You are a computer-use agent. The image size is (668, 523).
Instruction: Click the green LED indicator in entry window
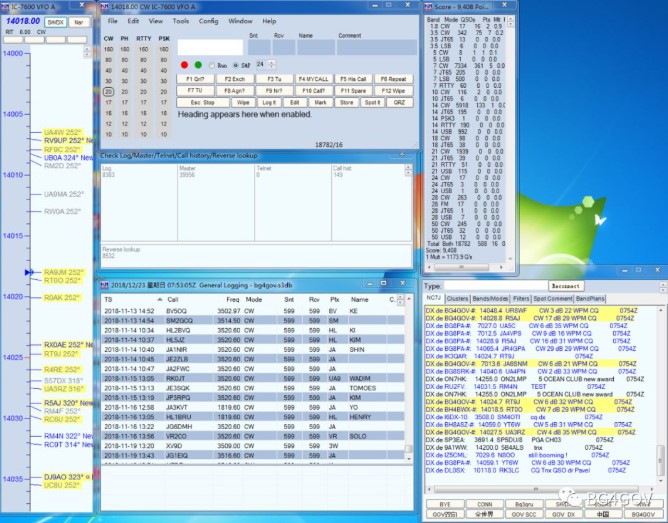tap(198, 65)
